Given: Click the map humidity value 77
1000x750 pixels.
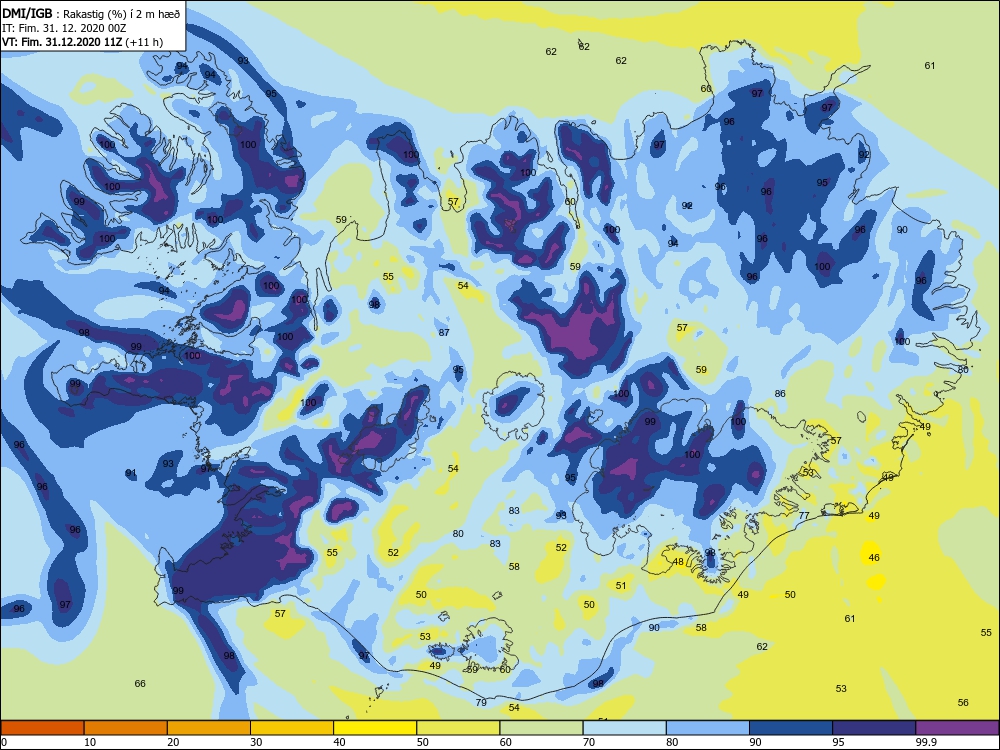Looking at the screenshot, I should click(x=804, y=516).
